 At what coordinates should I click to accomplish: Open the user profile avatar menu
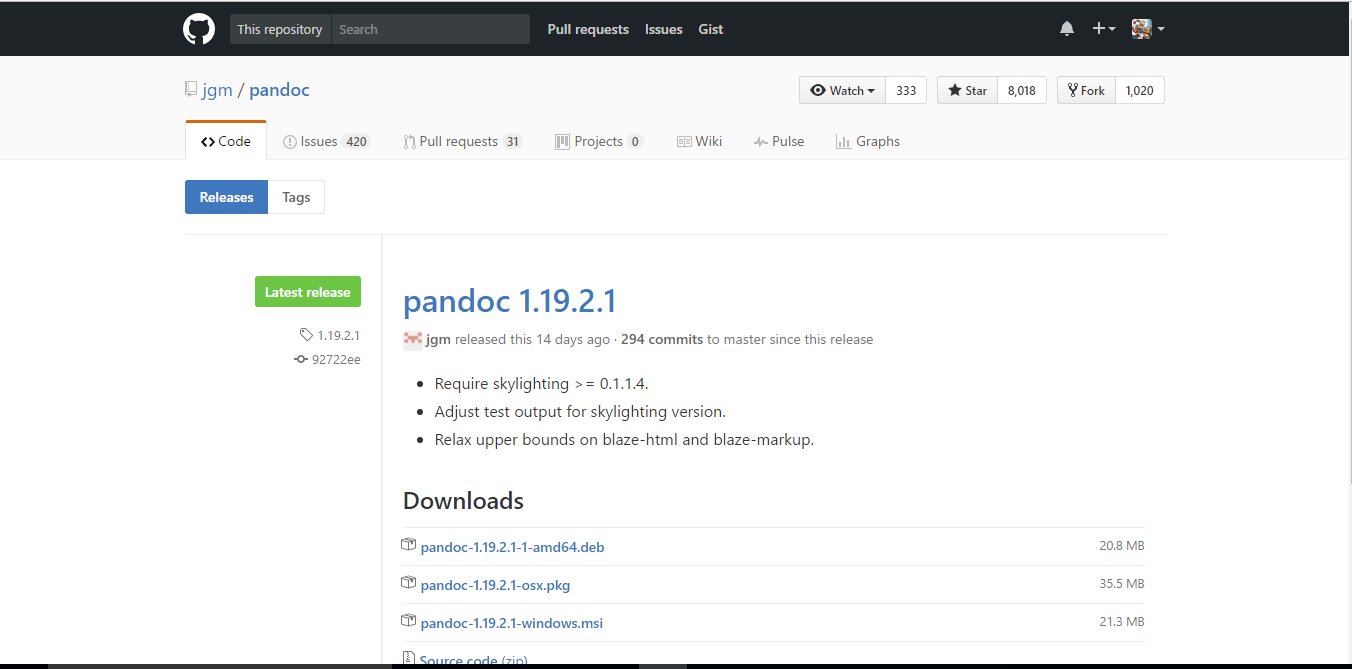pyautogui.click(x=1148, y=29)
